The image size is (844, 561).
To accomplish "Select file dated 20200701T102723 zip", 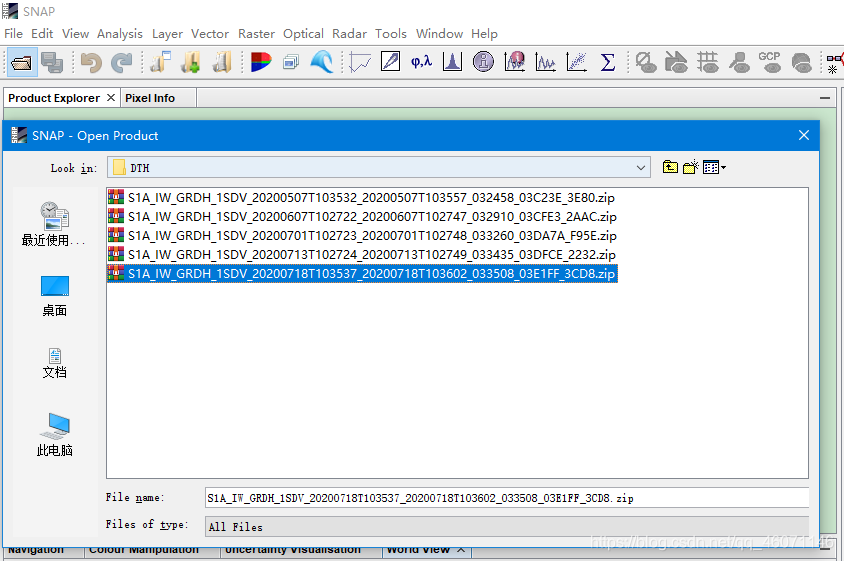I will point(363,235).
